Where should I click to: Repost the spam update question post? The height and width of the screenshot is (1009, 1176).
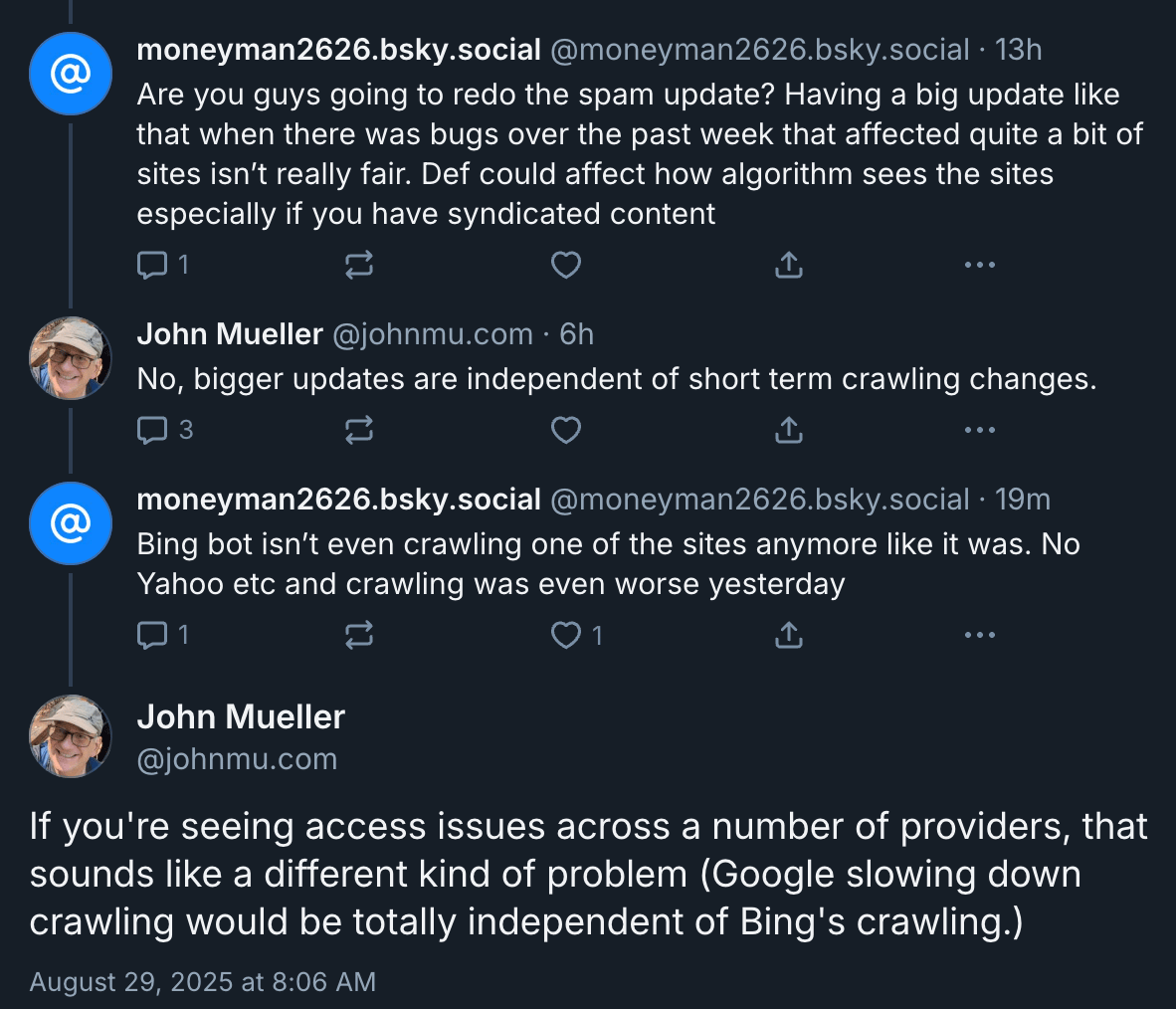tap(358, 265)
